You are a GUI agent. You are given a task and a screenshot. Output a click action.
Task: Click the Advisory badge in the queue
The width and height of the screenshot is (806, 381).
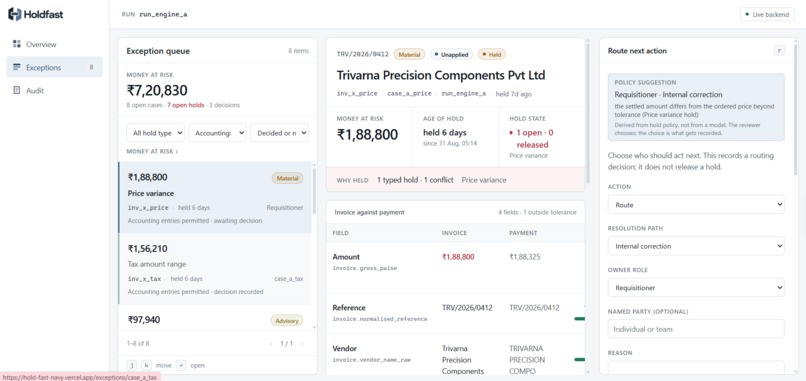click(287, 321)
